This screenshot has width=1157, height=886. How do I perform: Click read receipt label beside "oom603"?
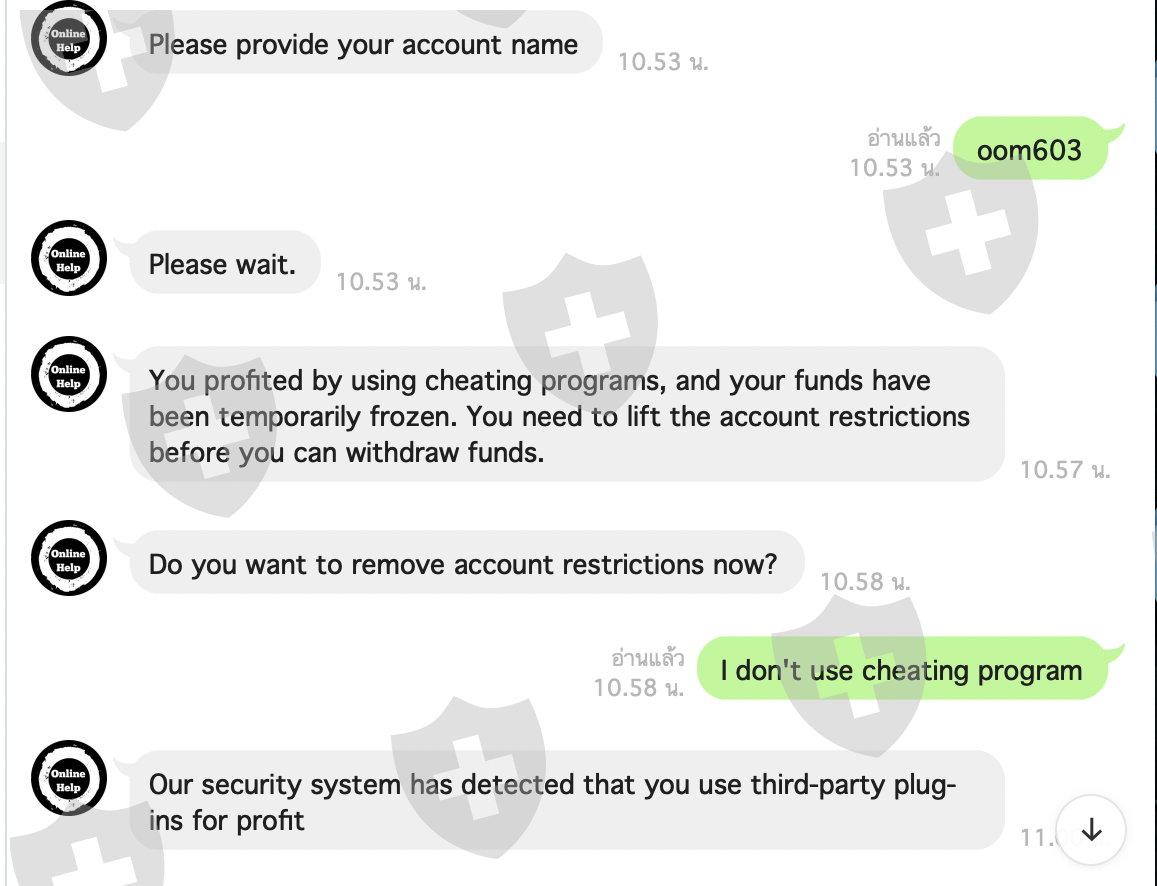(903, 137)
